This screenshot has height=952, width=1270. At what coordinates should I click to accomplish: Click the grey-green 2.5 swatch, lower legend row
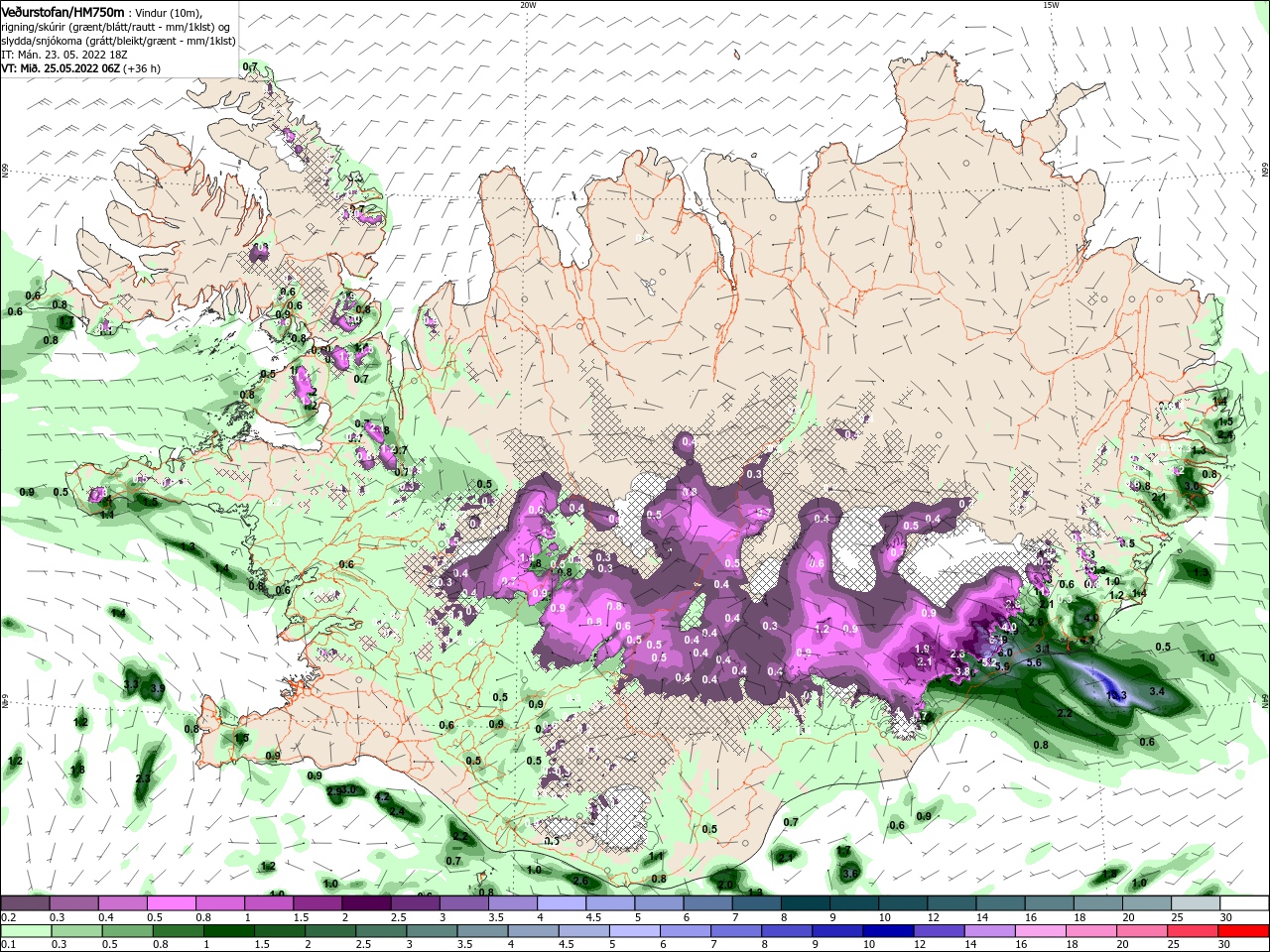coord(380,931)
